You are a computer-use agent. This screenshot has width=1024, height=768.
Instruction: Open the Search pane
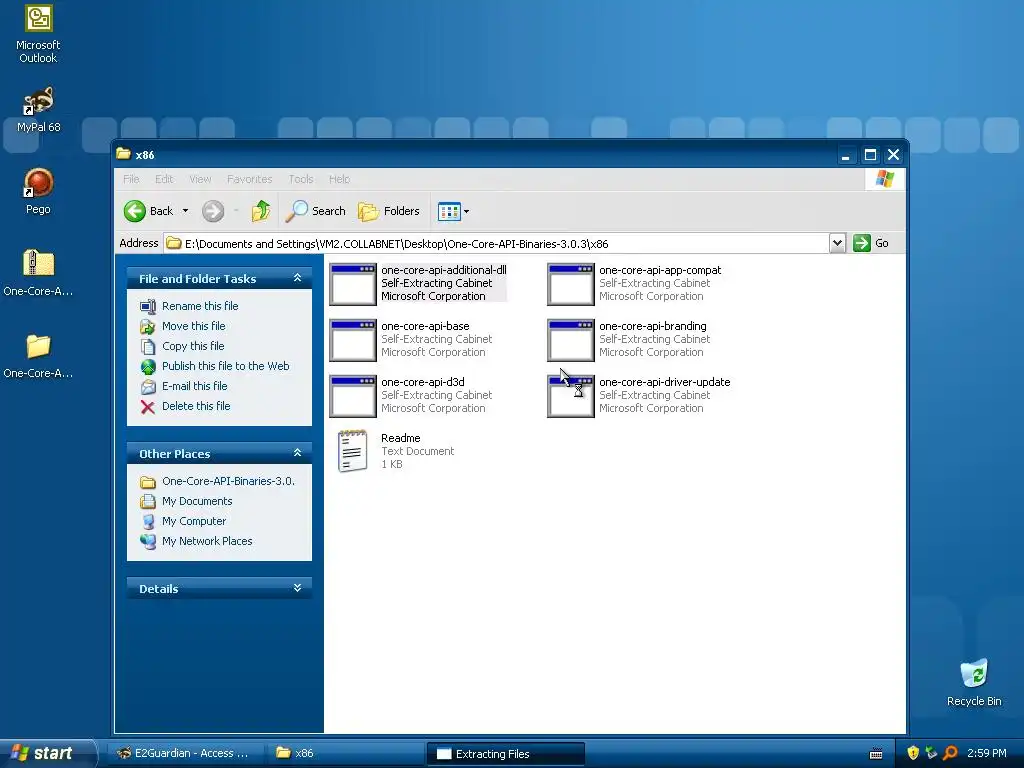pyautogui.click(x=315, y=211)
